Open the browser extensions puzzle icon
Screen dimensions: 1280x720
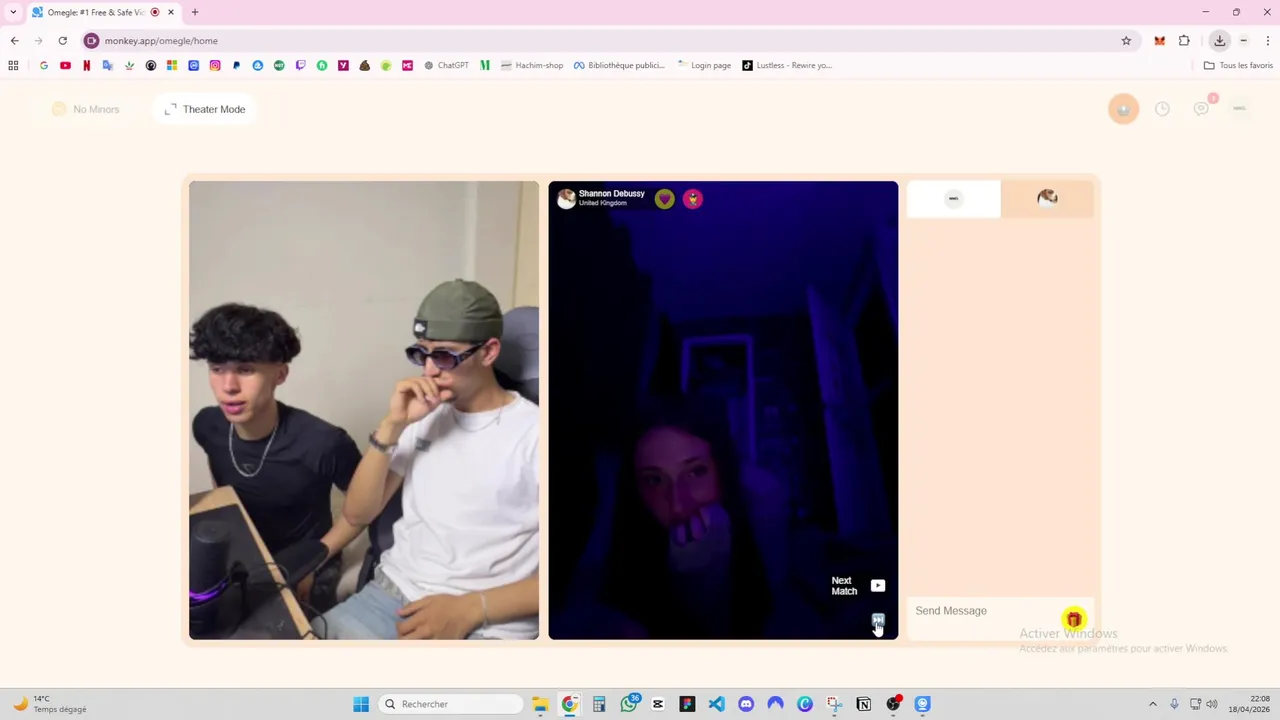click(1184, 41)
